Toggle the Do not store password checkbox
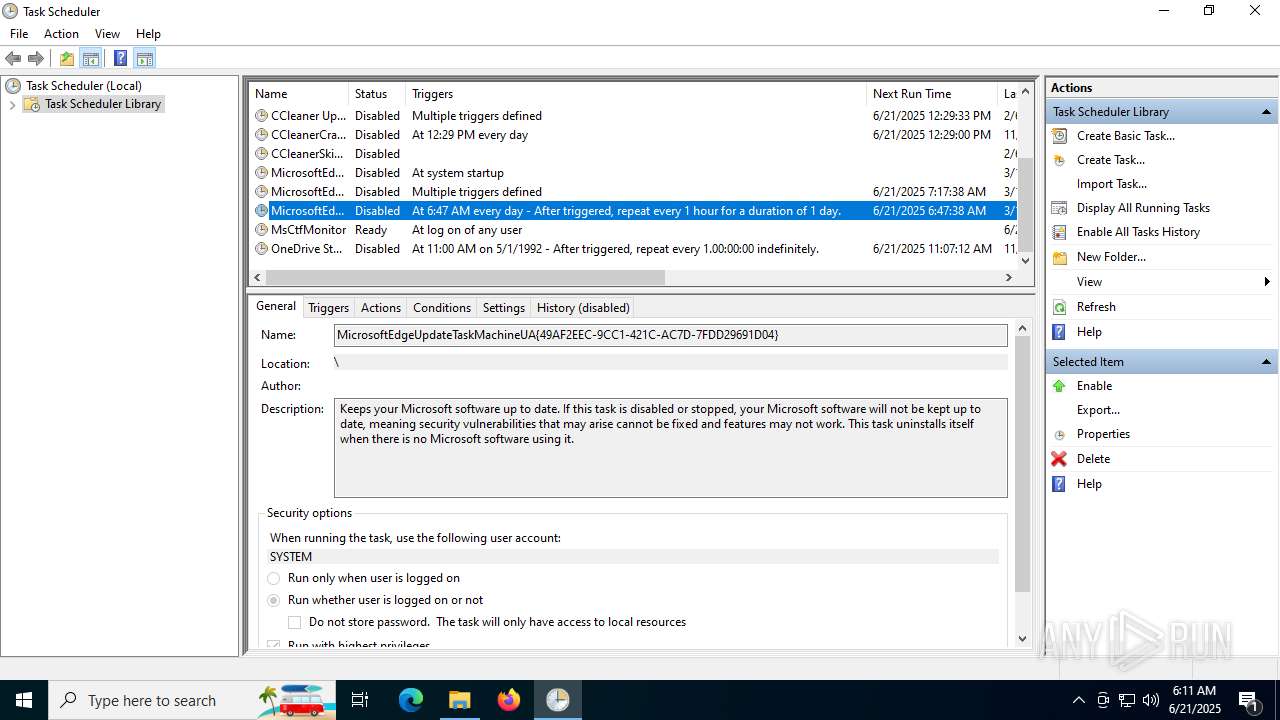This screenshot has width=1280, height=720. tap(295, 622)
